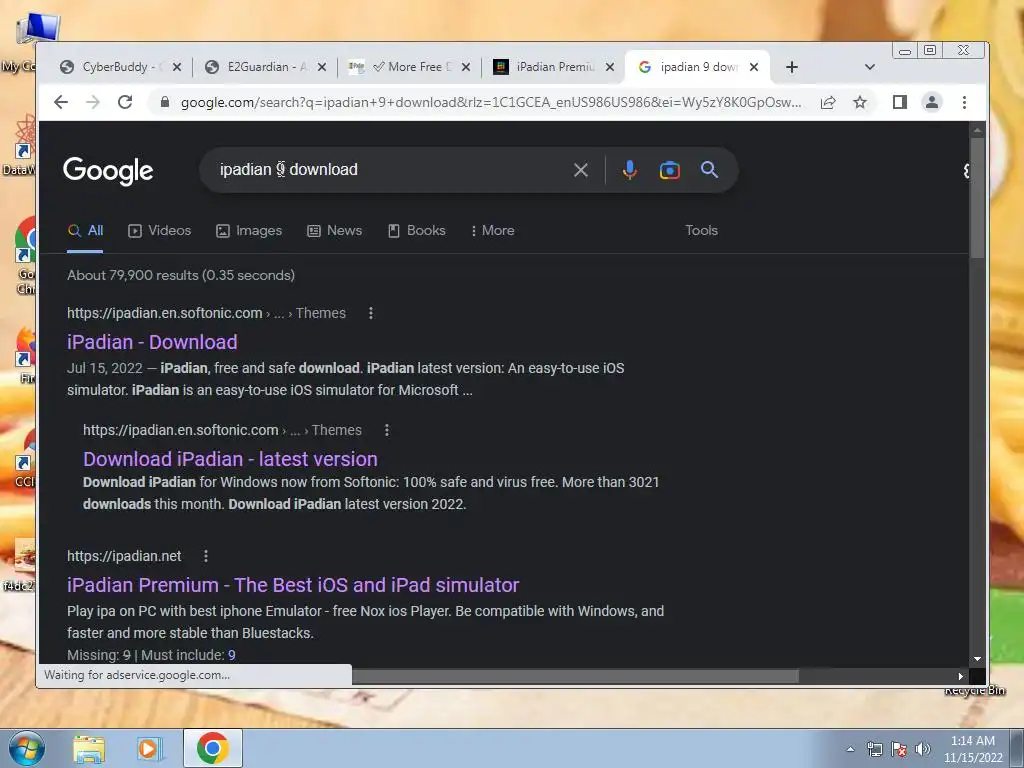Click the Google logo
This screenshot has width=1024, height=768.
(x=108, y=171)
